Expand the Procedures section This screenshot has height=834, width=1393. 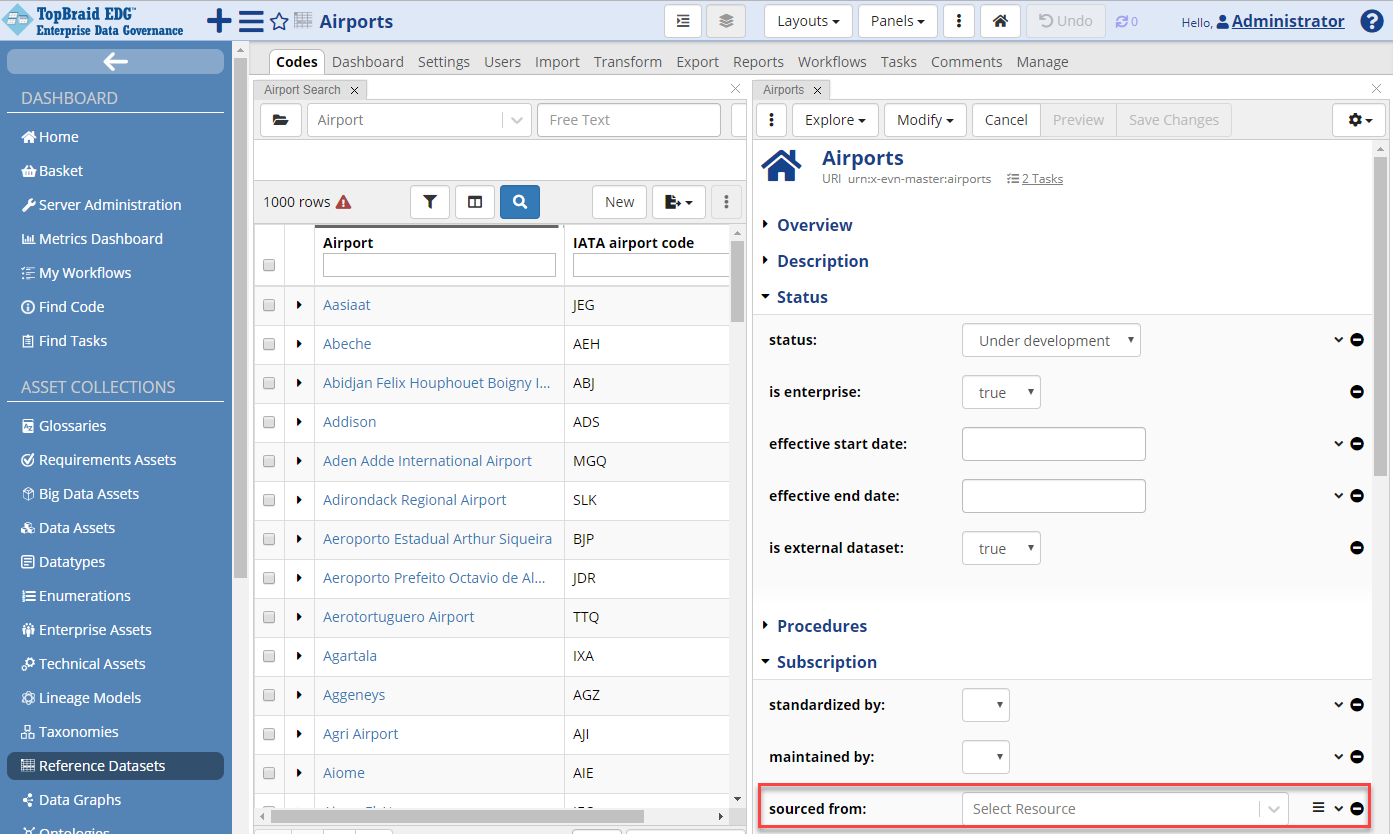[x=821, y=626]
